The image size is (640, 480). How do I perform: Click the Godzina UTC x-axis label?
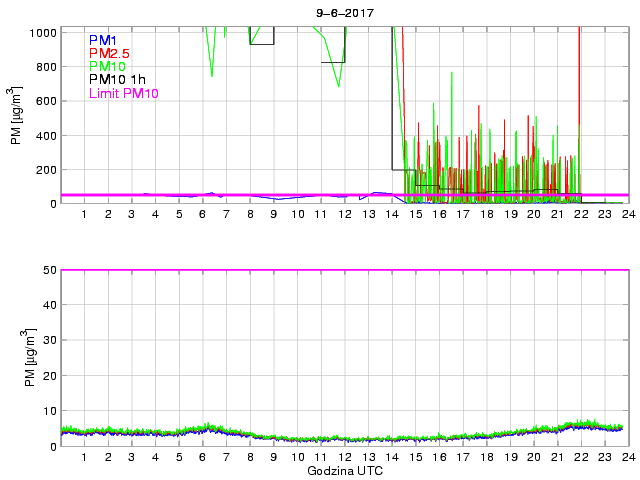pos(345,470)
